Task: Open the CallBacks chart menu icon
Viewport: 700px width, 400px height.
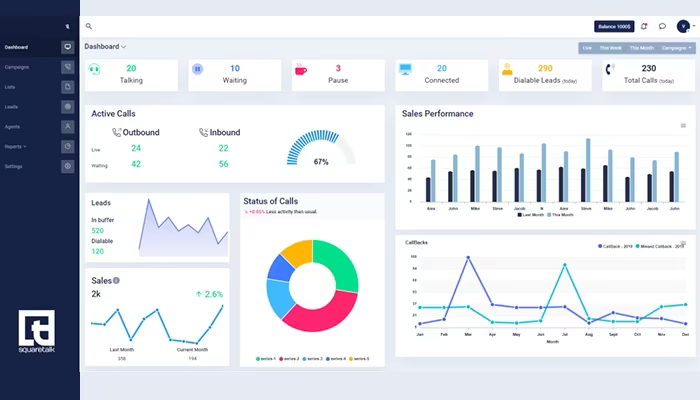Action: 683,243
